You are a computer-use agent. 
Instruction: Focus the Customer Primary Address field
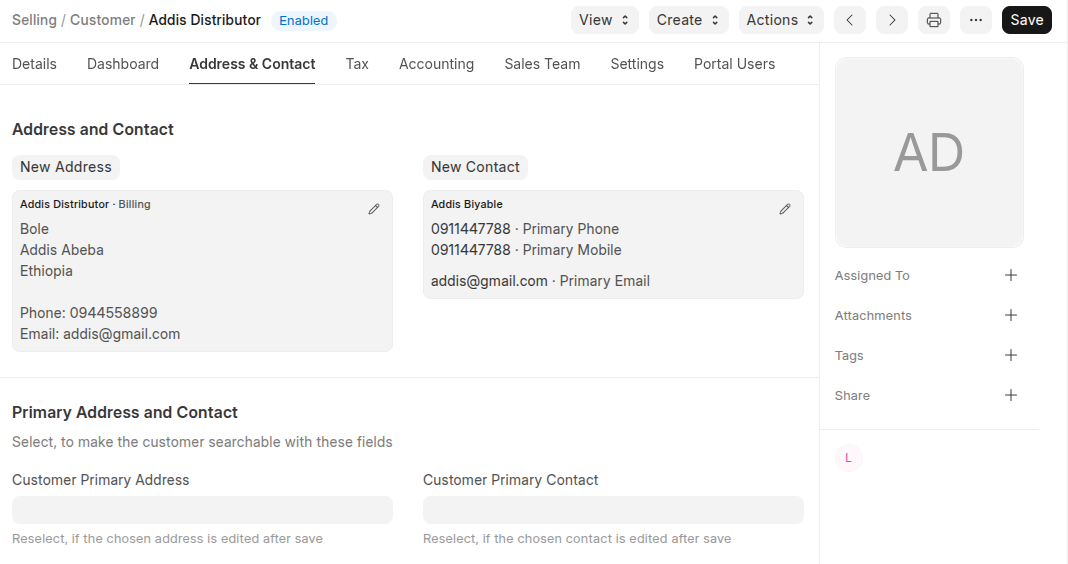pos(202,510)
